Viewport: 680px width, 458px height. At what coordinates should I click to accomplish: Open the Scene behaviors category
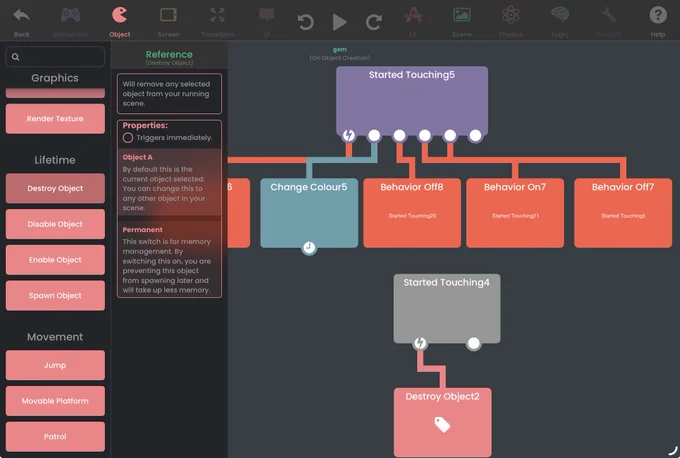[x=462, y=21]
